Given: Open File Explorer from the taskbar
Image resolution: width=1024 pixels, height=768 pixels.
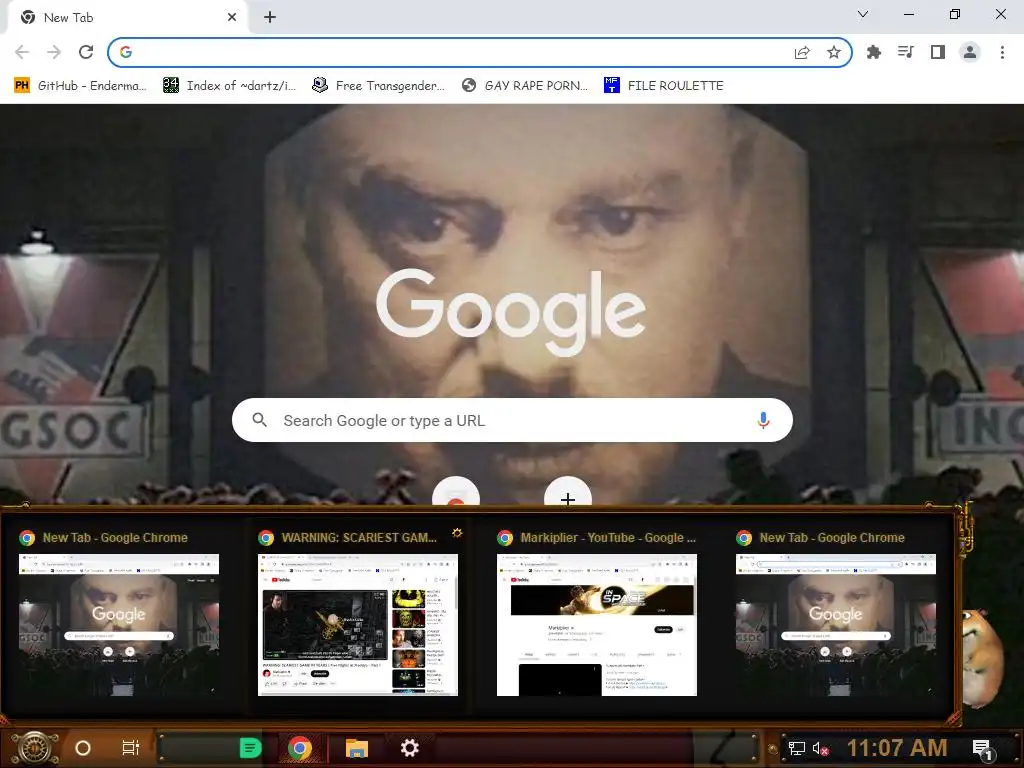Looking at the screenshot, I should [x=357, y=748].
